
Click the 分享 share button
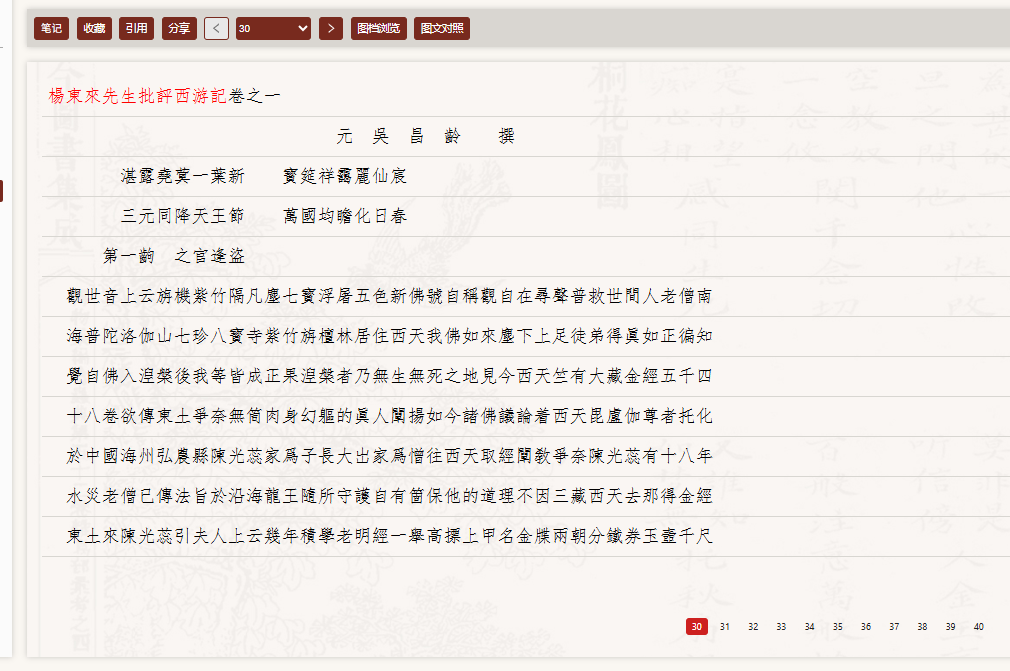pos(179,28)
